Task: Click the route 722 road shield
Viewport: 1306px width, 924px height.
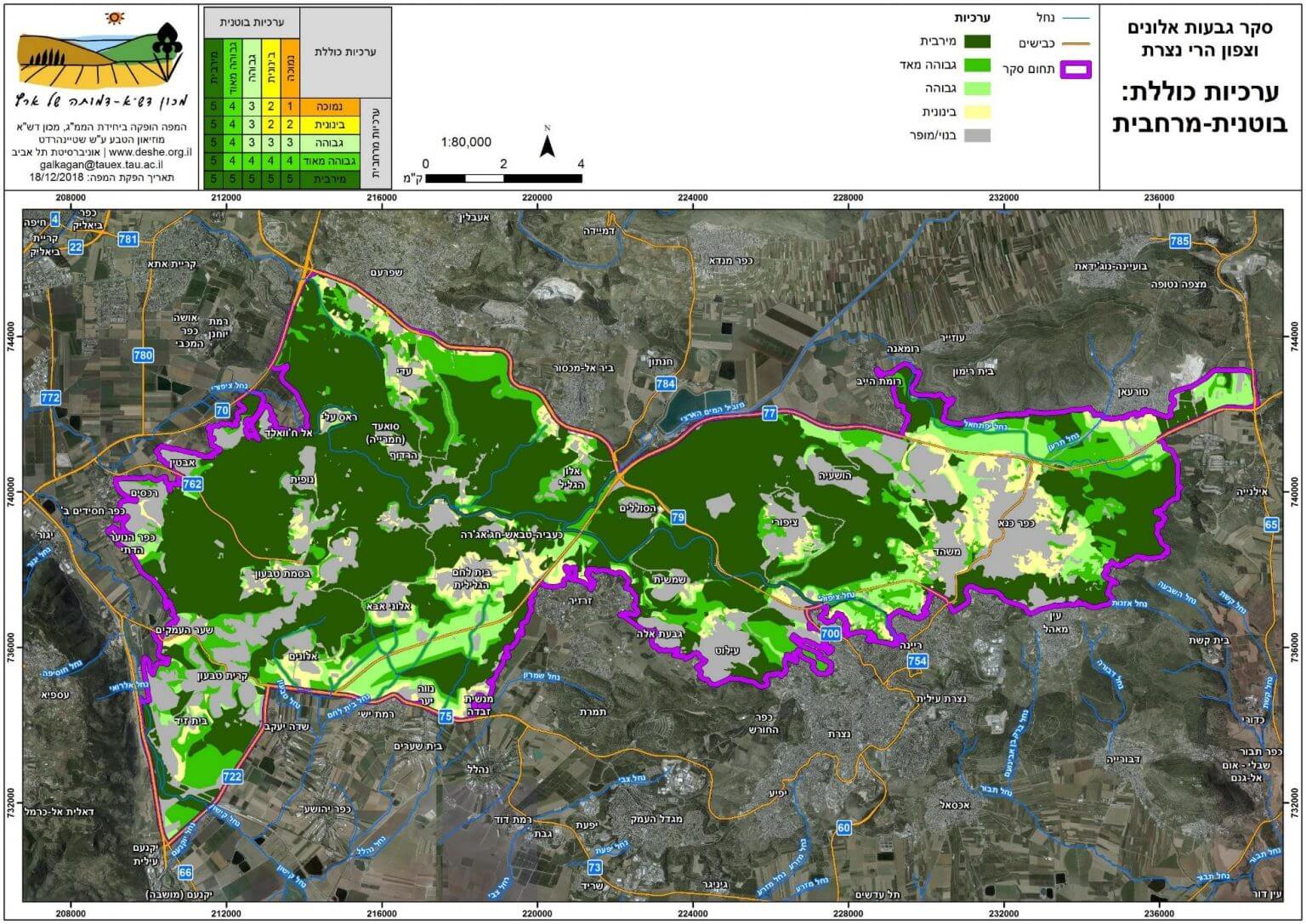Action: (x=232, y=776)
